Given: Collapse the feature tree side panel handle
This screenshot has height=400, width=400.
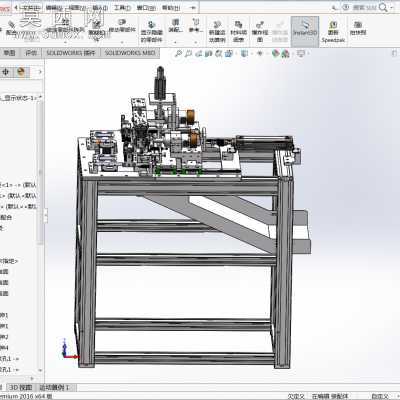Looking at the screenshot, I should (45, 215).
